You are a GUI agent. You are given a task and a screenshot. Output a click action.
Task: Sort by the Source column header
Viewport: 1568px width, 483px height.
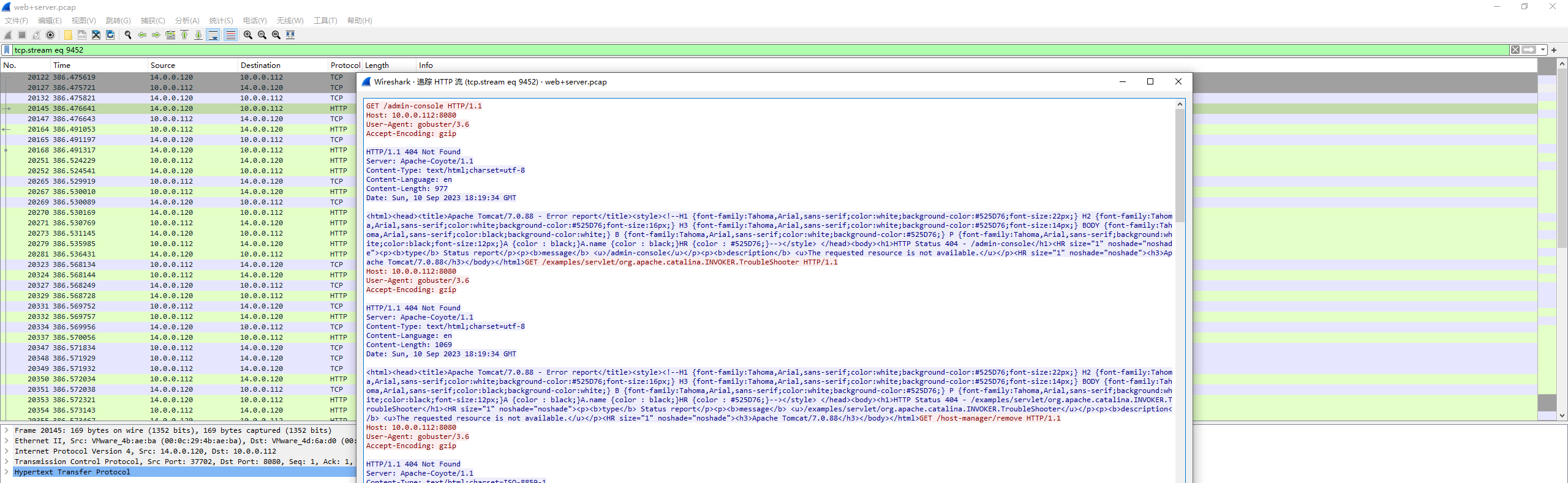click(x=192, y=66)
